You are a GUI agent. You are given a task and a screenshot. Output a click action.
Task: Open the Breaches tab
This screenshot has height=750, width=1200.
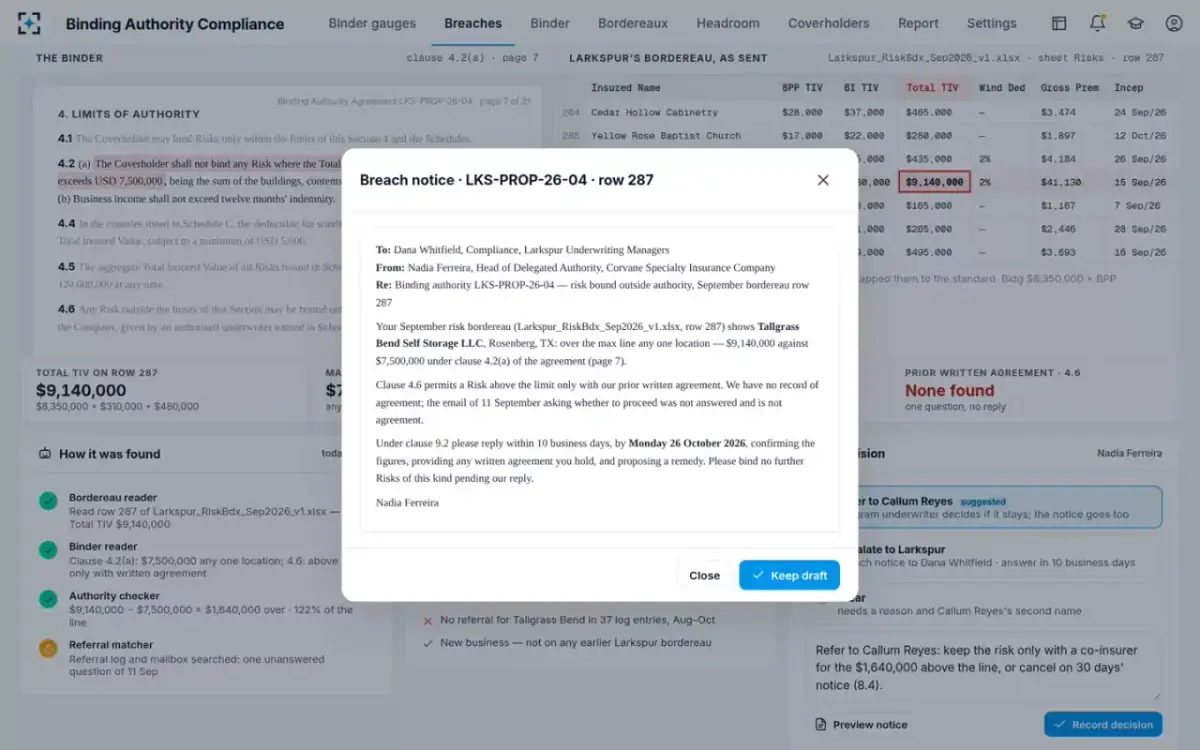click(x=473, y=23)
